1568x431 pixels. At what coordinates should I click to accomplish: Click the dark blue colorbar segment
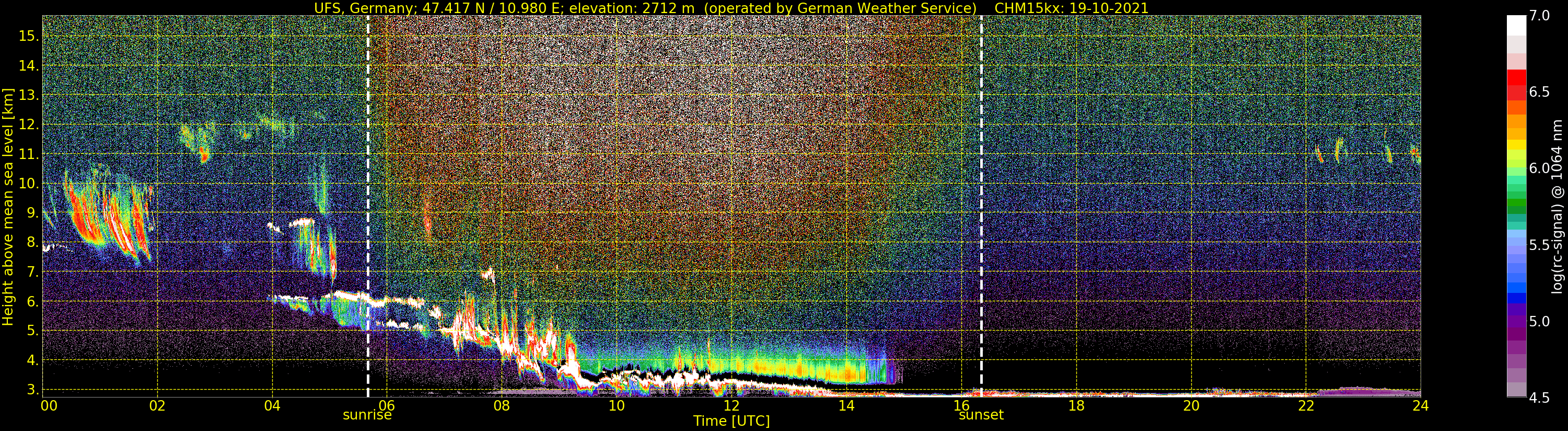[x=1516, y=298]
